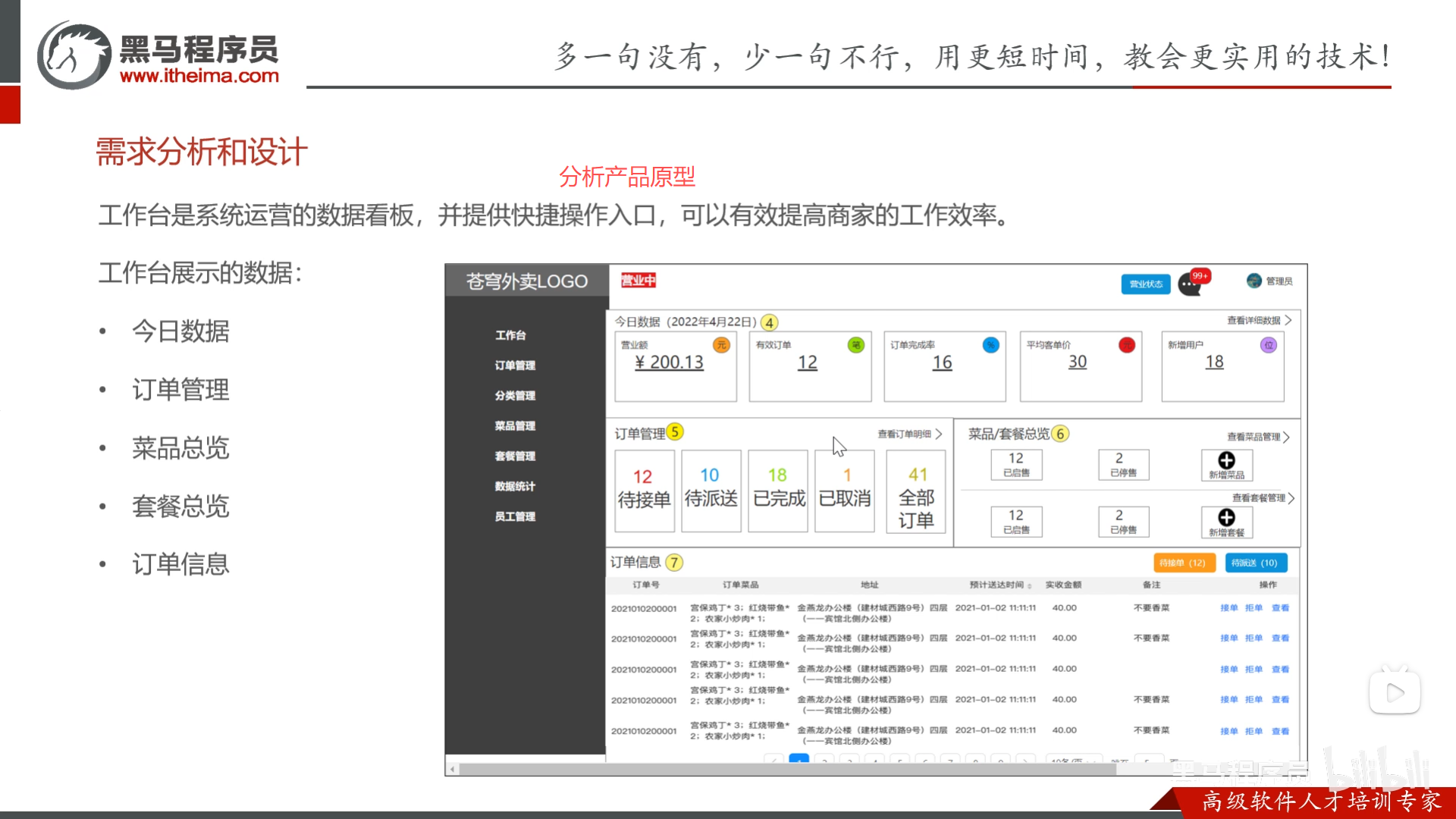Click the plus icon for 新增套餐
Screen dimensions: 1456x819
point(1226,517)
